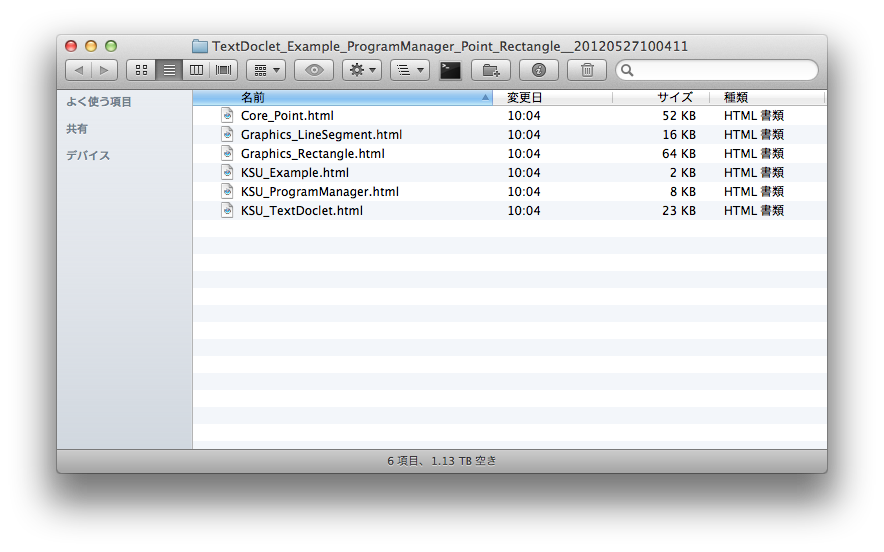
Task: Click the status bar text 6 項目
Action: point(403,461)
